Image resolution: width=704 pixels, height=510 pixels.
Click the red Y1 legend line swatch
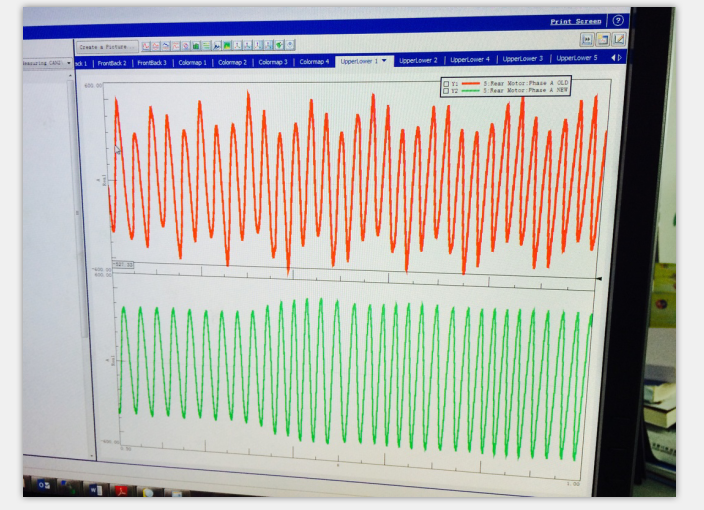pyautogui.click(x=471, y=84)
